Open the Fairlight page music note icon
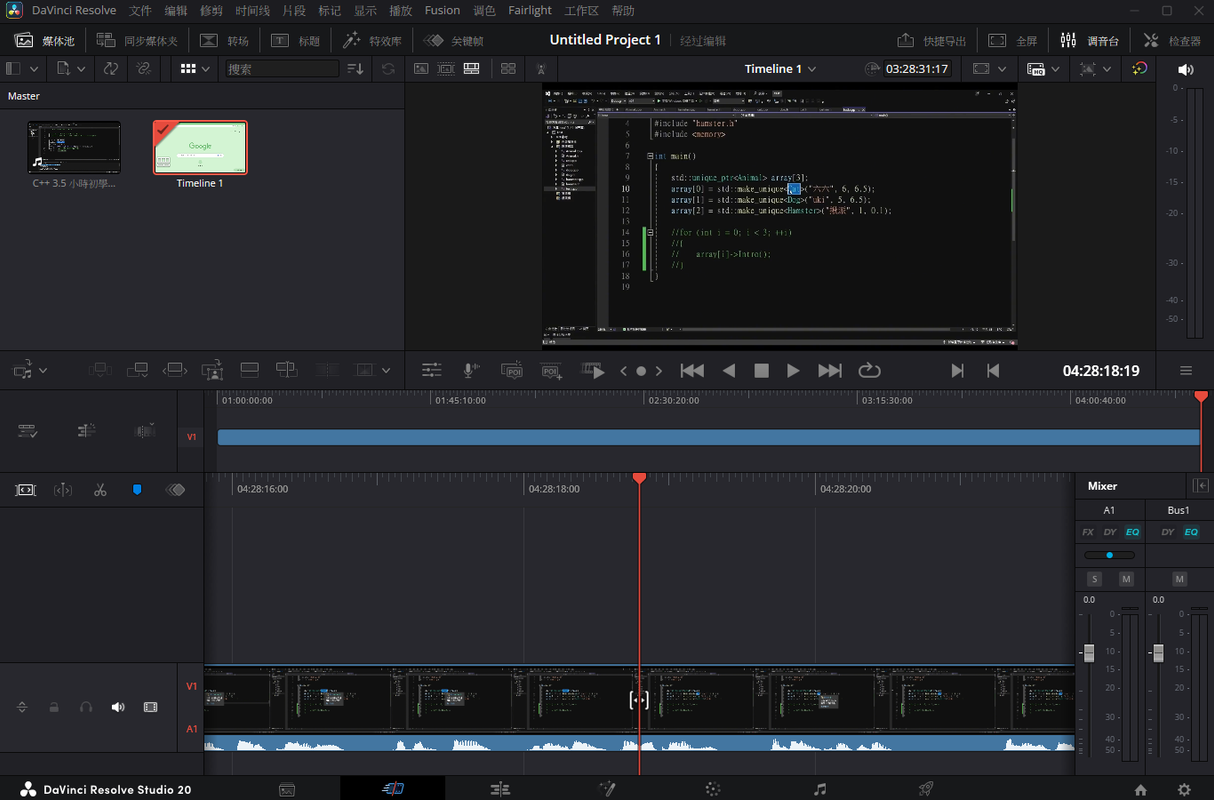This screenshot has height=800, width=1214. tap(820, 789)
